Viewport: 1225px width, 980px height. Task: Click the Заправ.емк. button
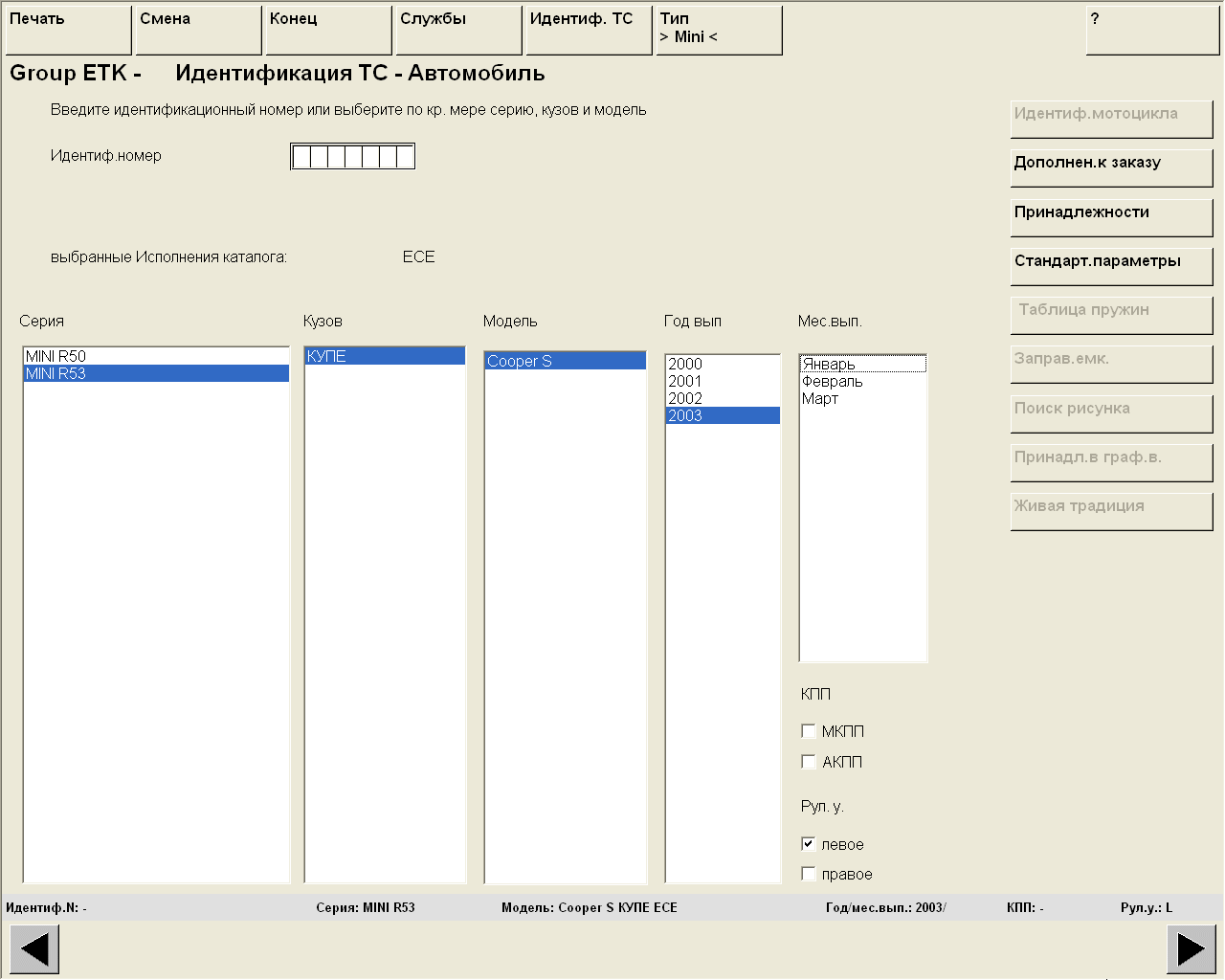1112,365
